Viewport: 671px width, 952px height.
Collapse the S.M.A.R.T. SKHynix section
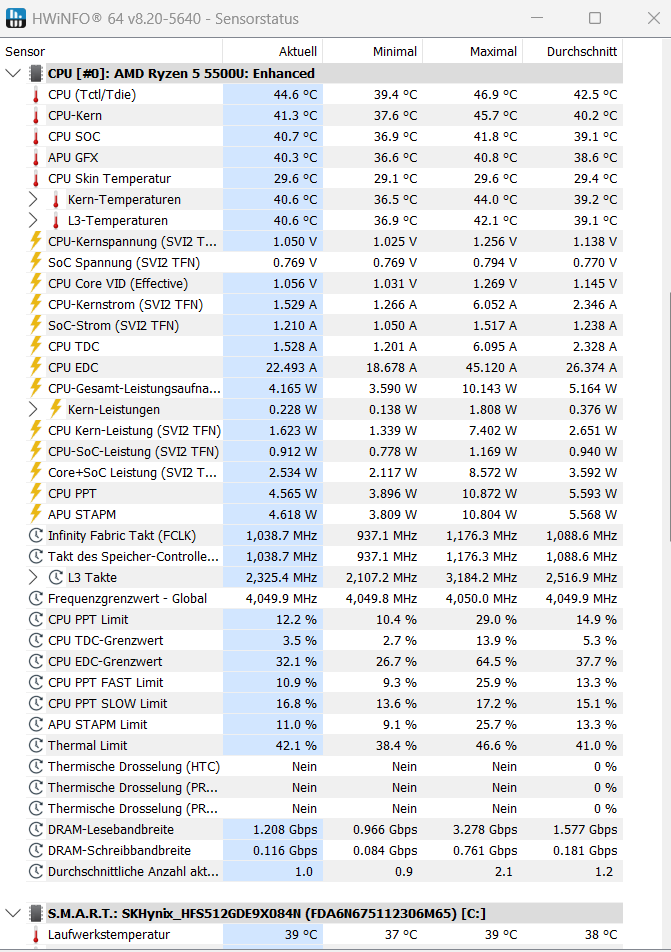13,914
